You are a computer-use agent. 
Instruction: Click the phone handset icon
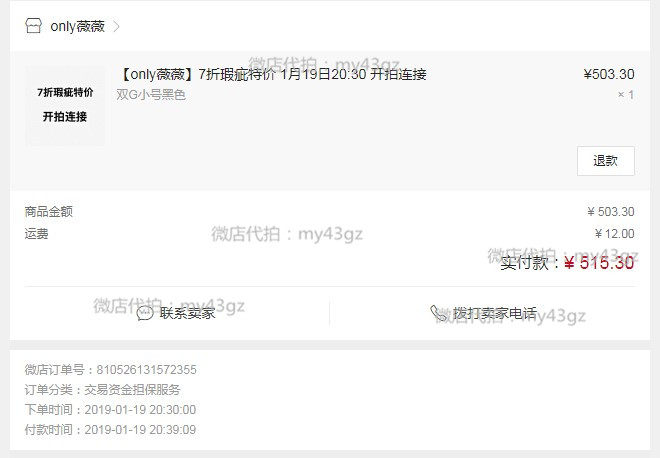(439, 314)
